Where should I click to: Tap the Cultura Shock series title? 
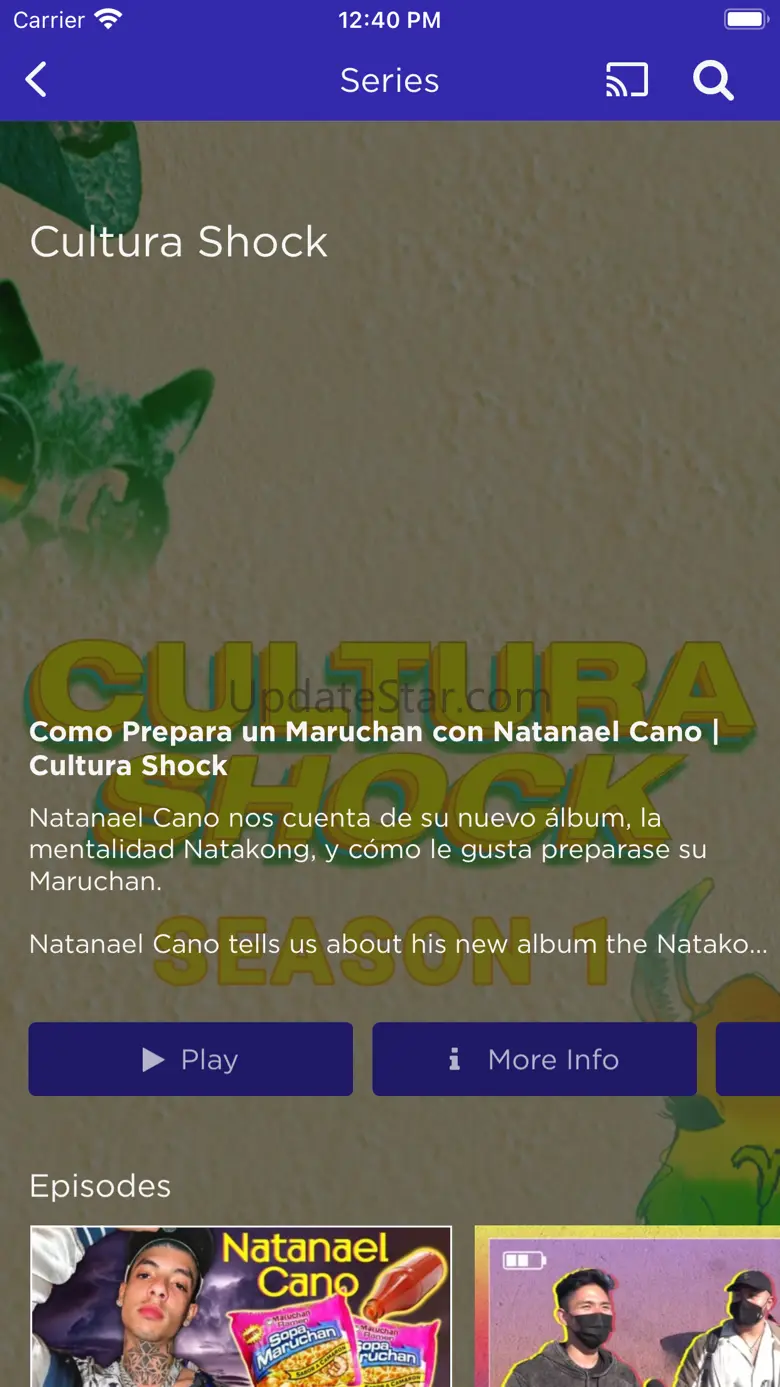coord(179,242)
